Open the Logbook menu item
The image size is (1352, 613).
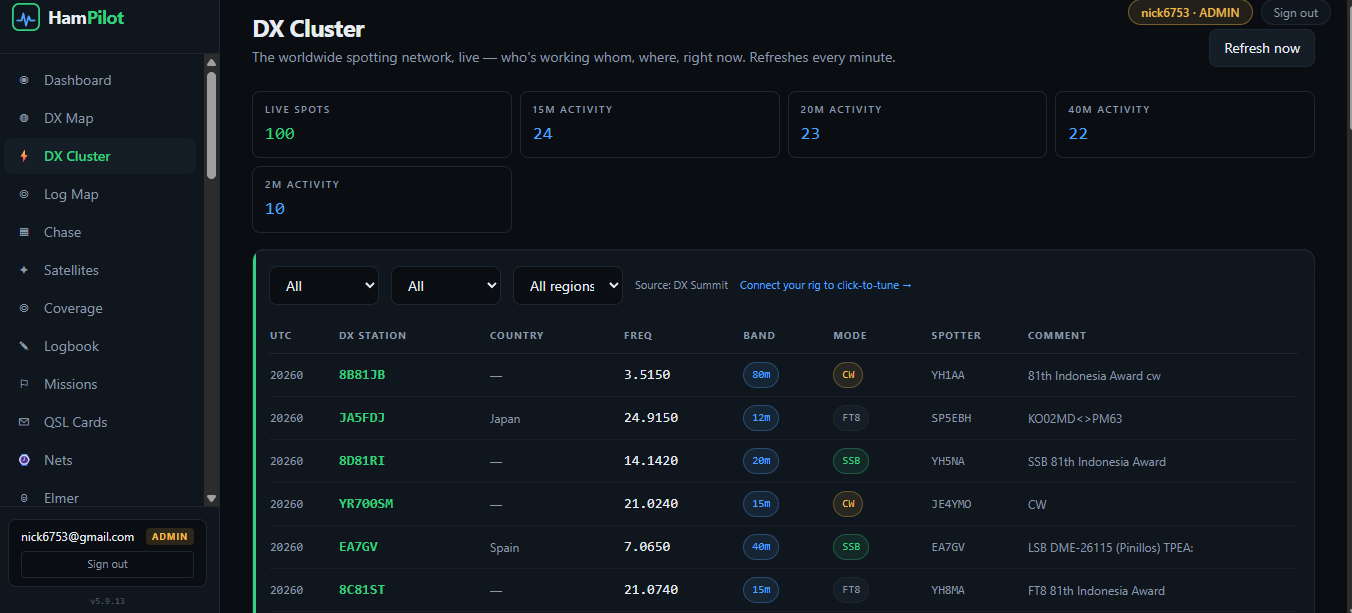pos(100,346)
